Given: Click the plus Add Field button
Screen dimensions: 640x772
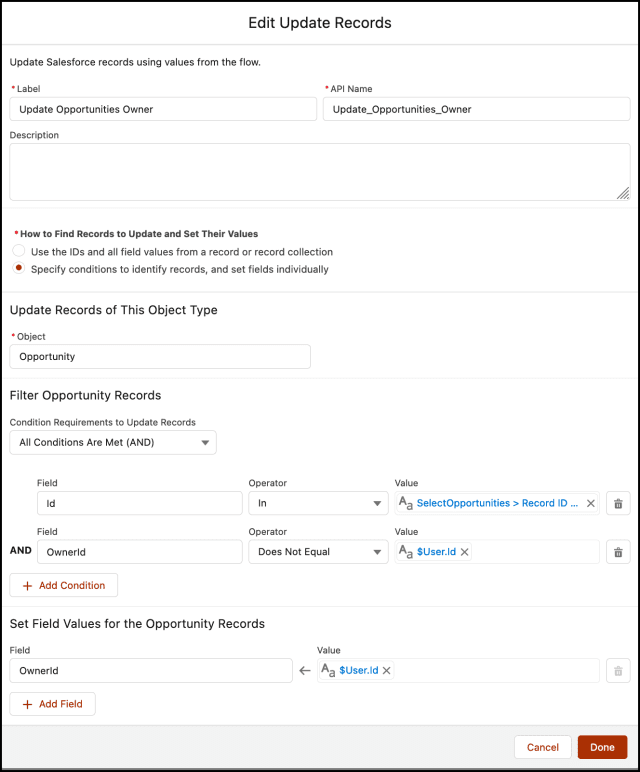Looking at the screenshot, I should click(x=53, y=704).
